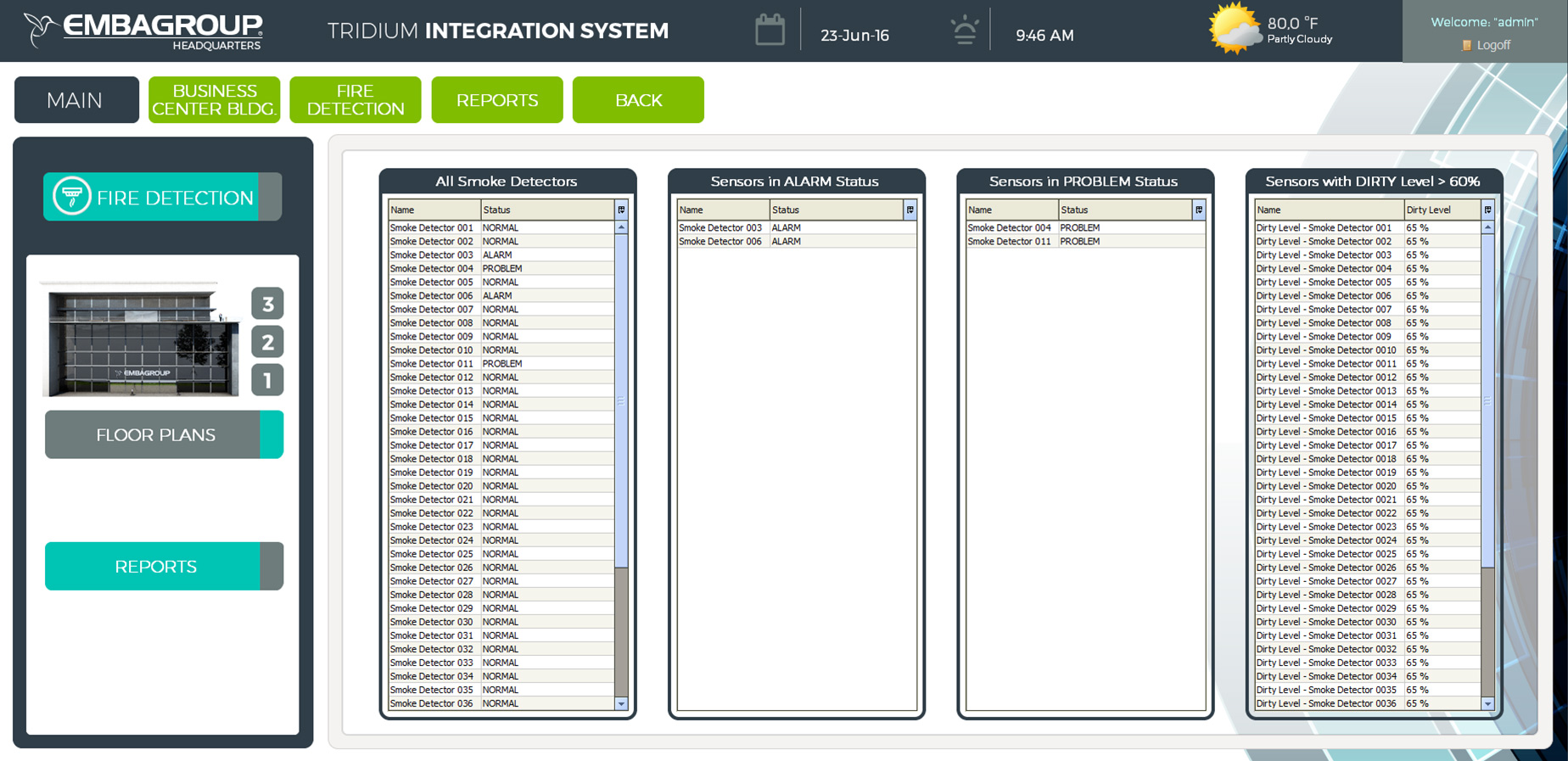This screenshot has height=761, width=1568.
Task: Open column options in PROBLEM Status table
Action: click(x=1199, y=210)
